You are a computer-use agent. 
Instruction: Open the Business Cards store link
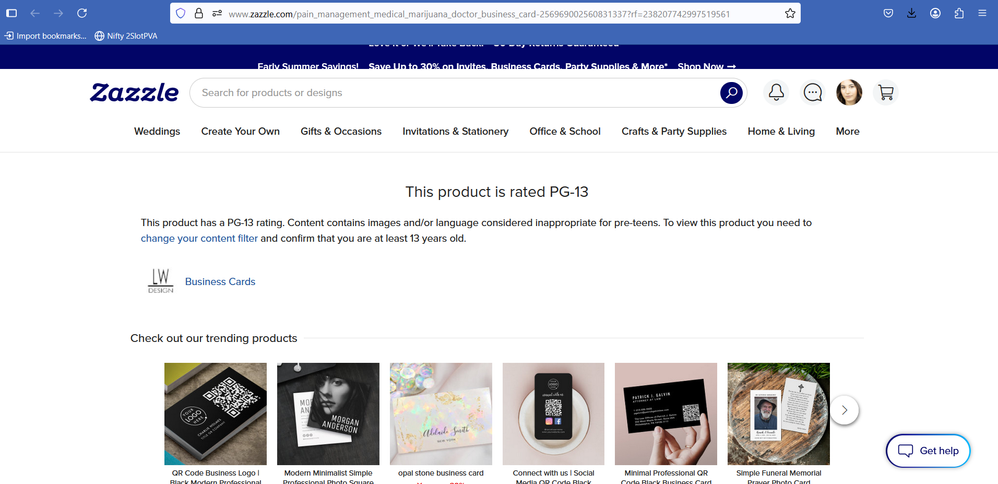(220, 281)
